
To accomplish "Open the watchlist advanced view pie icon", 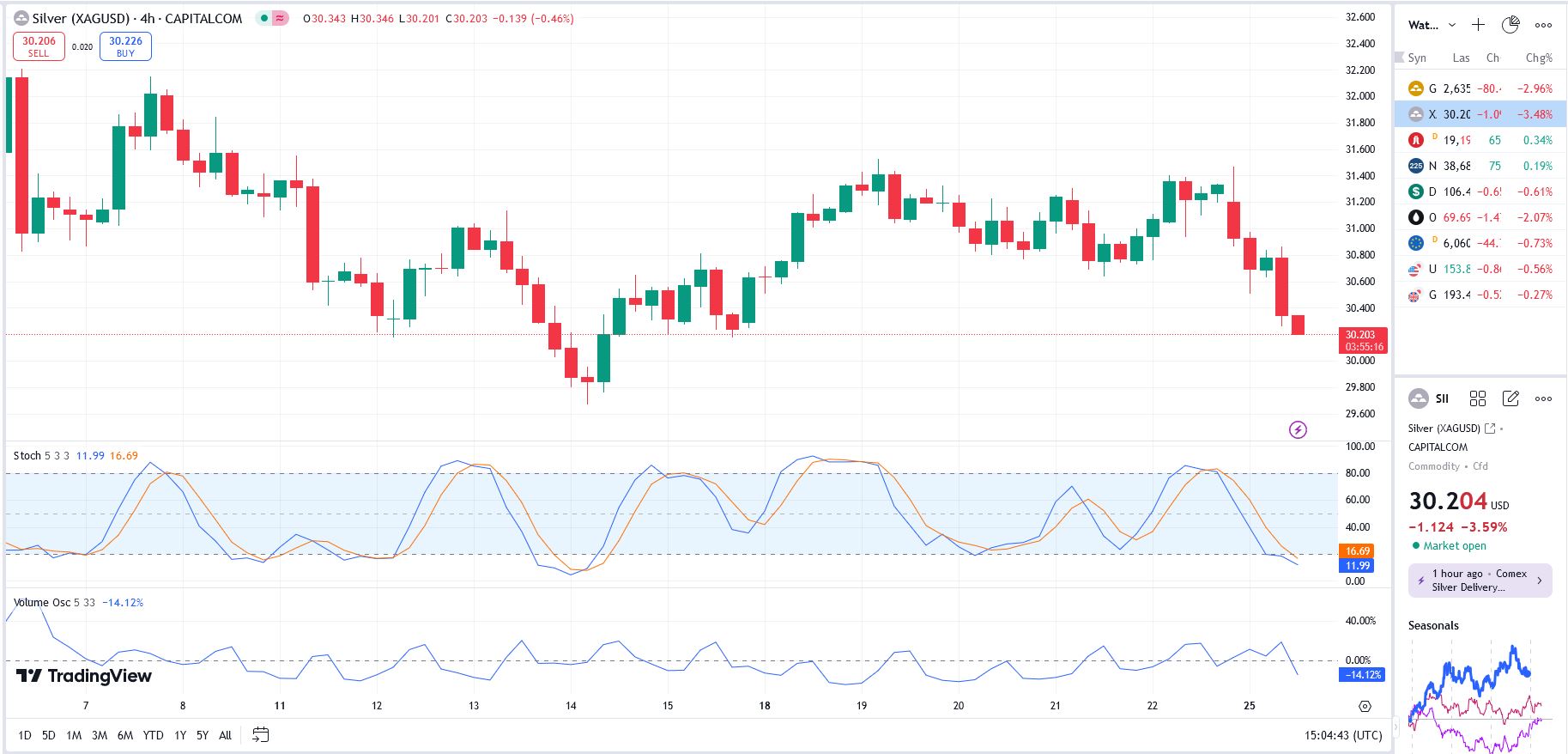I will (1510, 25).
